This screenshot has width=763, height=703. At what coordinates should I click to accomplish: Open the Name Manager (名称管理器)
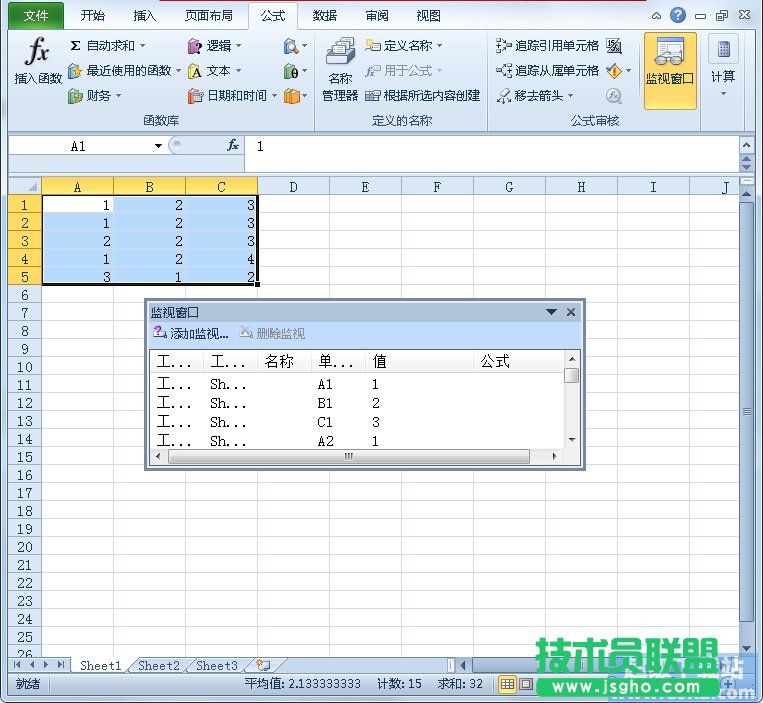coord(340,70)
